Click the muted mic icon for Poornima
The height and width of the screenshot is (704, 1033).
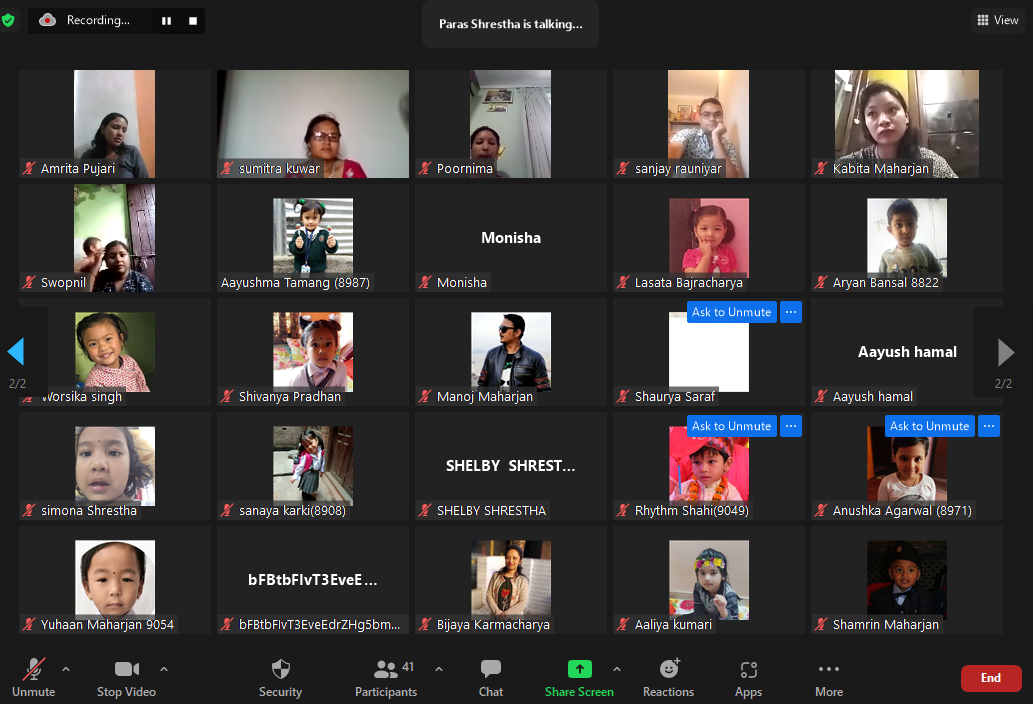coord(426,169)
